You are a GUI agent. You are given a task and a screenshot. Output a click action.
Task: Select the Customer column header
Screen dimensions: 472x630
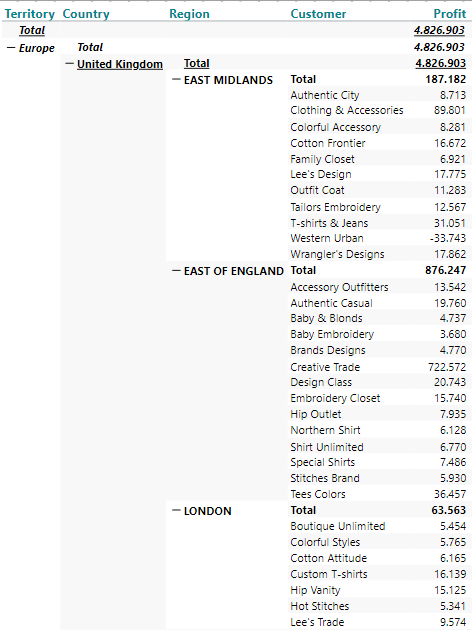[x=318, y=14]
